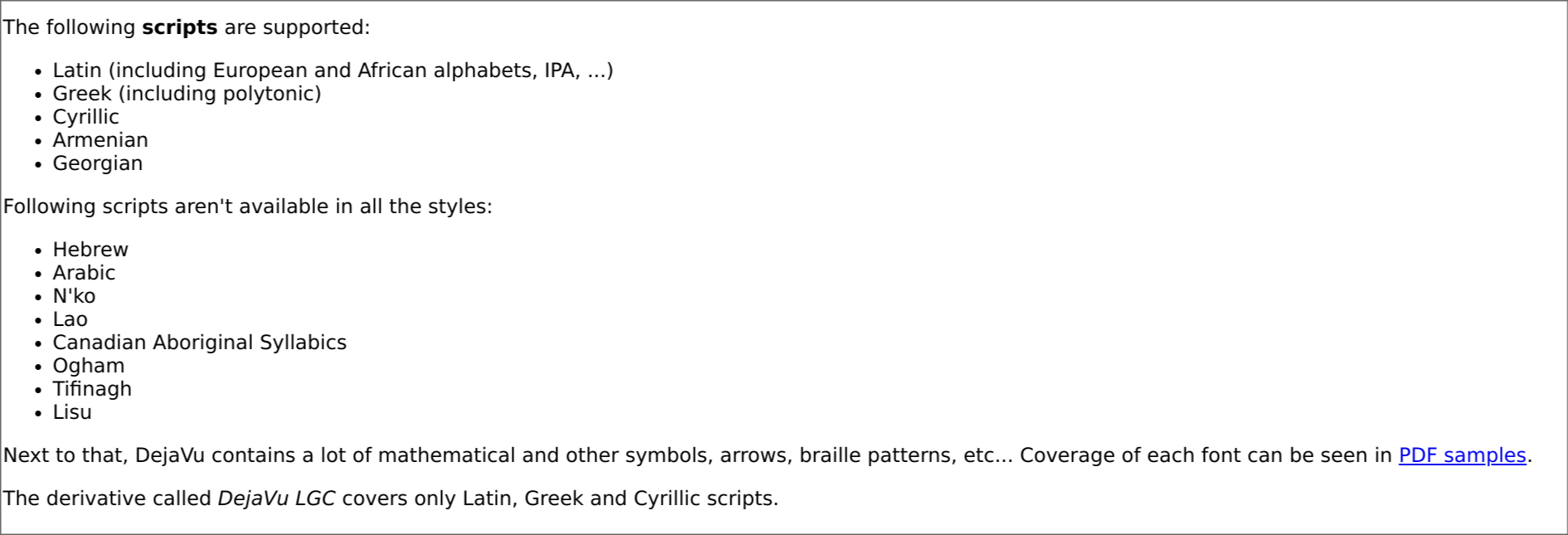Click the Latin list item
Viewport: 1568px width, 535px height.
coord(333,71)
